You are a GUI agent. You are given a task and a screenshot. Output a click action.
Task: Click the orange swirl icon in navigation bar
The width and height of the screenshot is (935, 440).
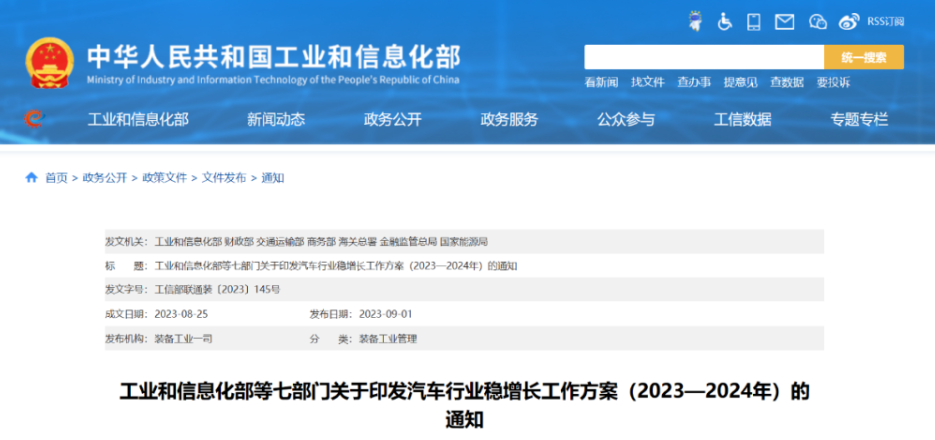(x=34, y=119)
